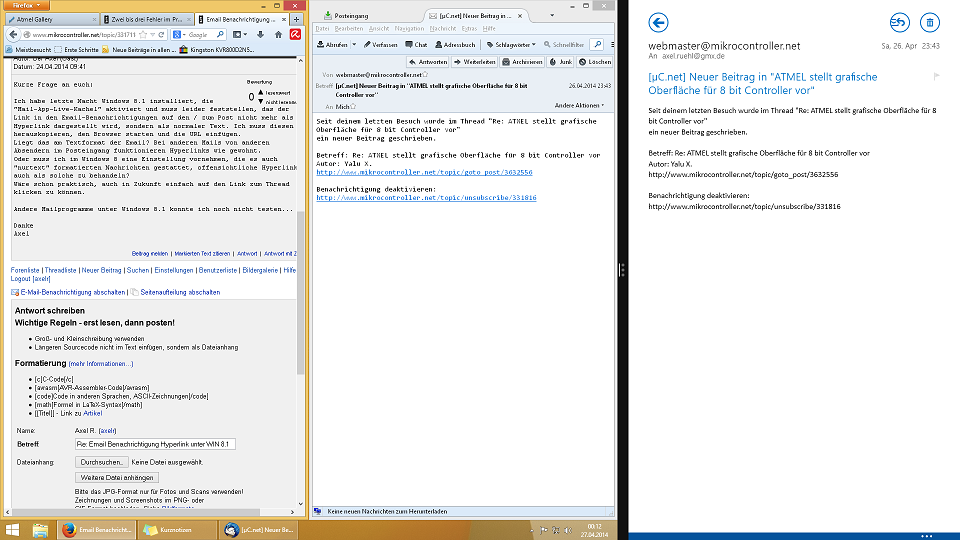
Task: Open the goto_post/3632556 link in Thunderbird
Action: [424, 173]
